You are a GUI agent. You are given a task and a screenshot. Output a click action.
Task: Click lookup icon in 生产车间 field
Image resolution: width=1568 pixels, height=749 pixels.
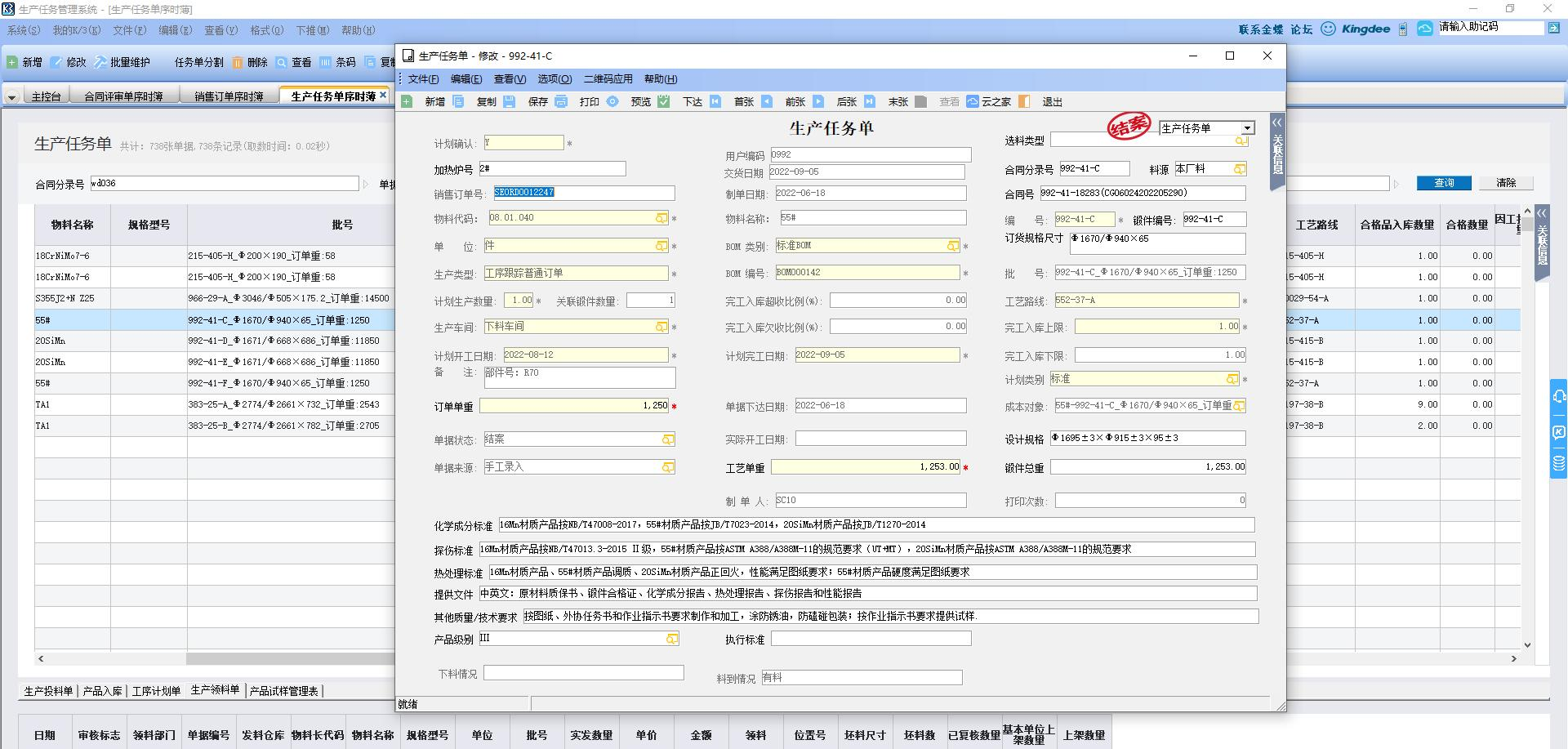point(661,327)
